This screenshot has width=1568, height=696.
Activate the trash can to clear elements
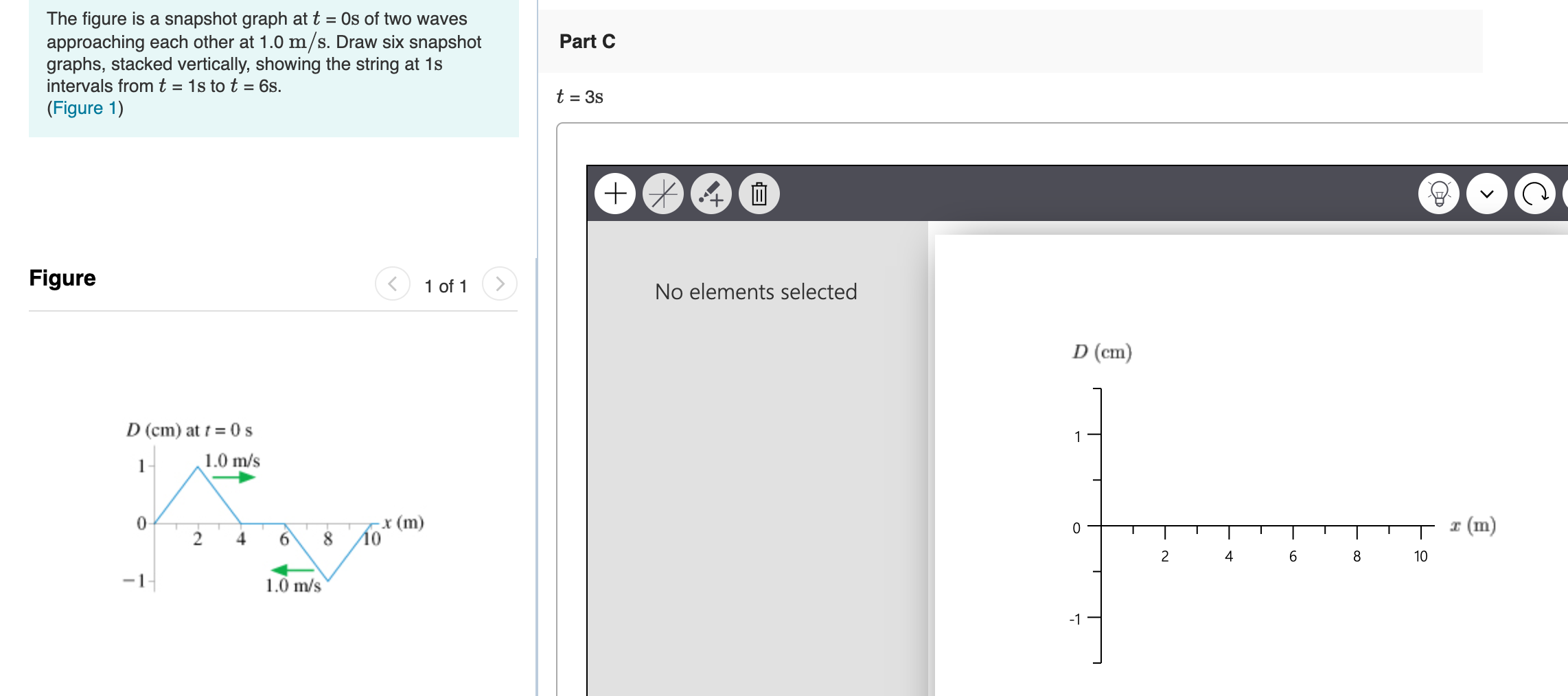[760, 194]
